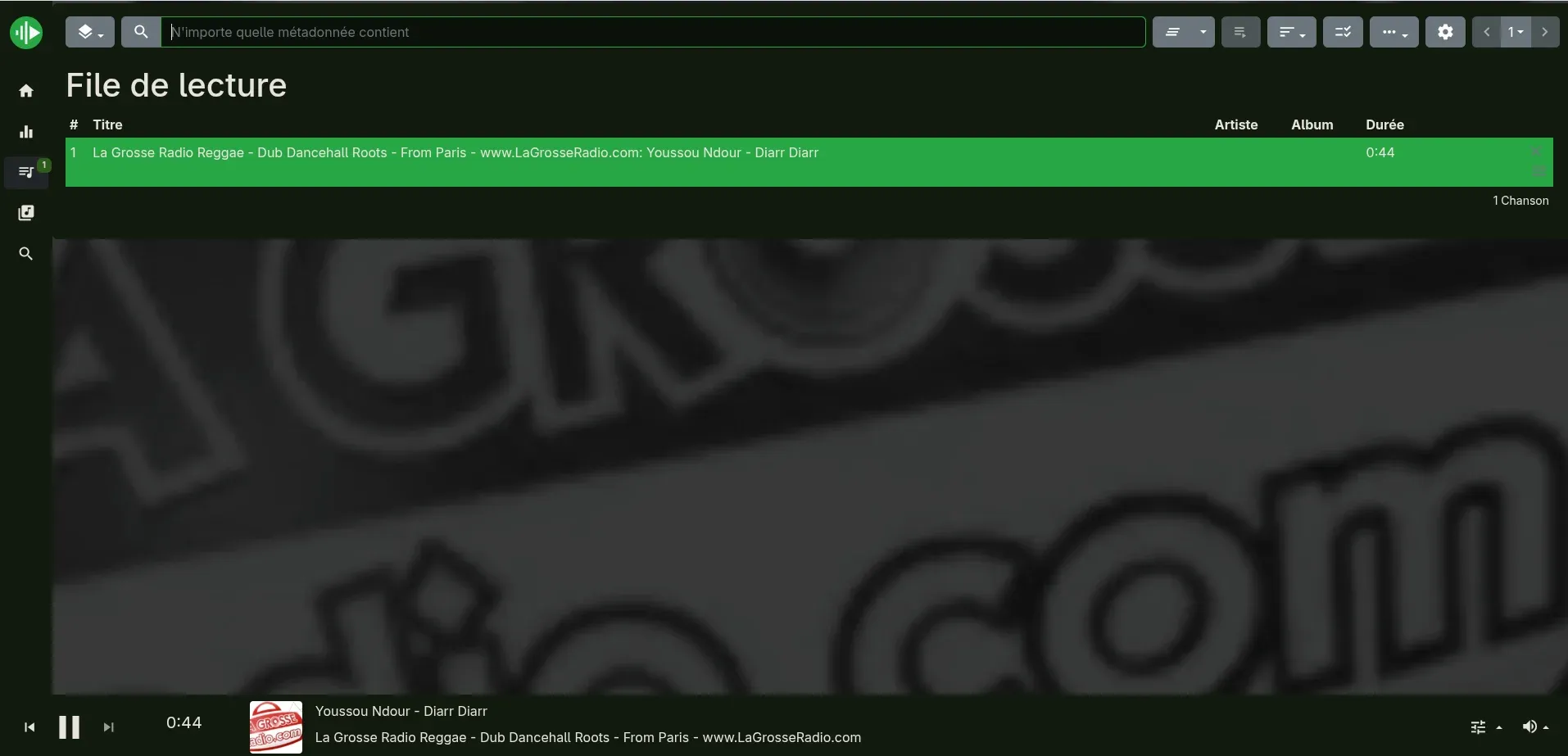Viewport: 1568px width, 756px height.
Task: Open the statistics bar chart sidebar icon
Action: pos(26,132)
